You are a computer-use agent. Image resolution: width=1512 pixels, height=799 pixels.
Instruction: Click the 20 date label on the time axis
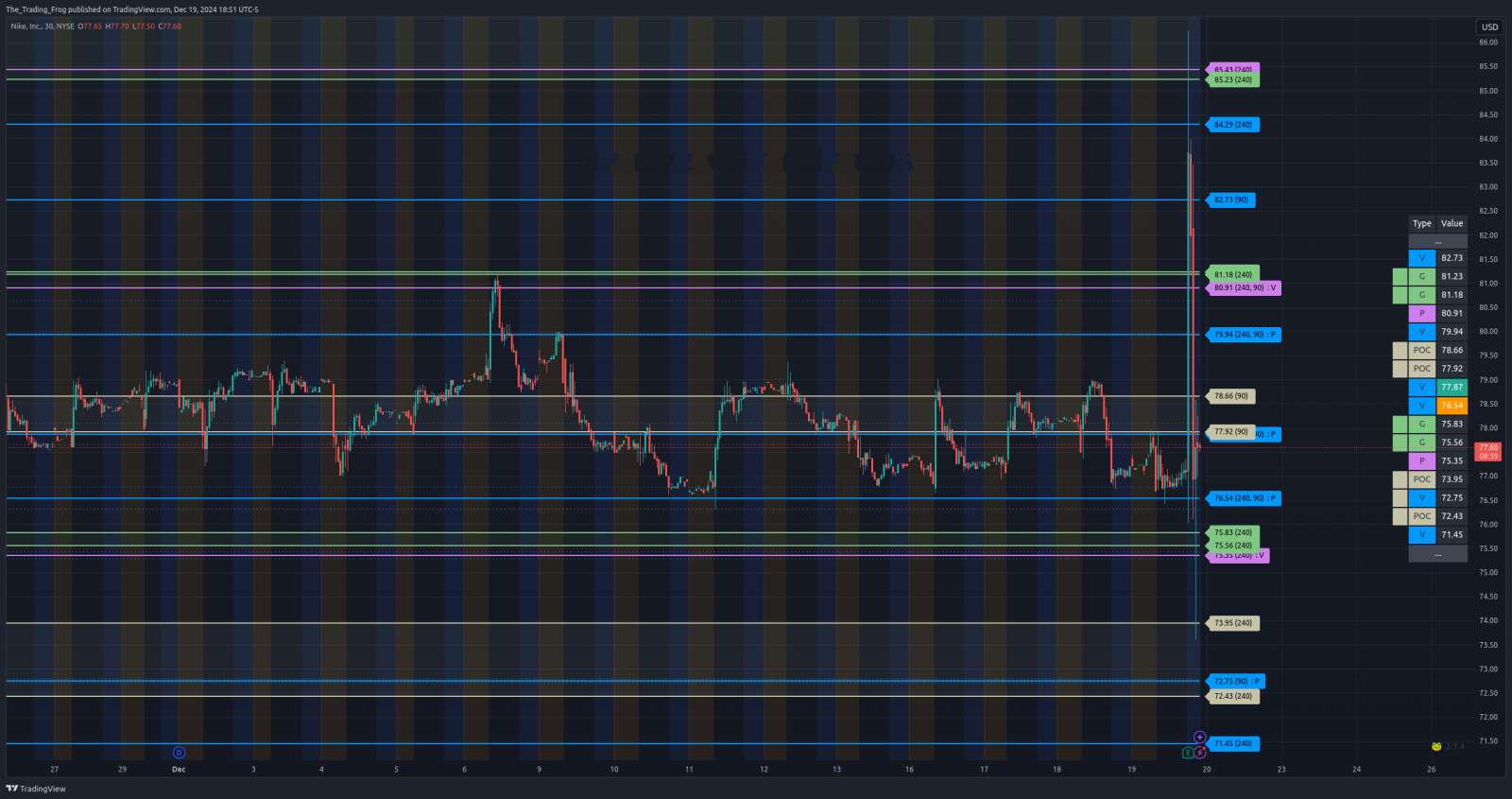coord(1207,770)
